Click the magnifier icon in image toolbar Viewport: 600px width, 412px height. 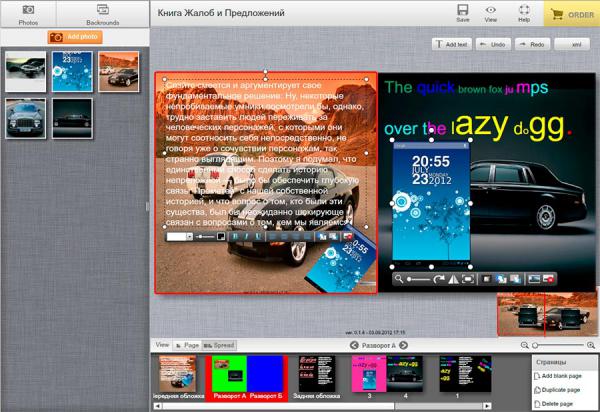(399, 279)
